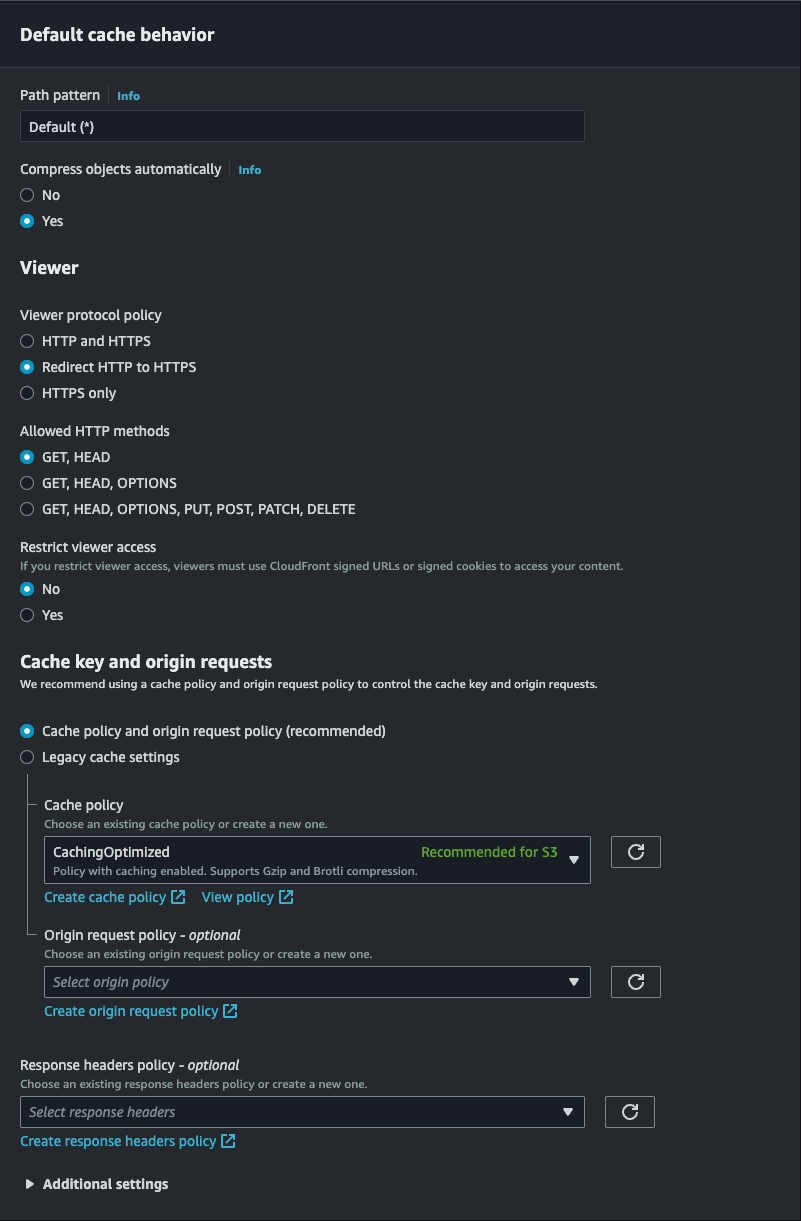801x1221 pixels.
Task: Choose HTTPS only viewer protocol policy
Action: 27,393
